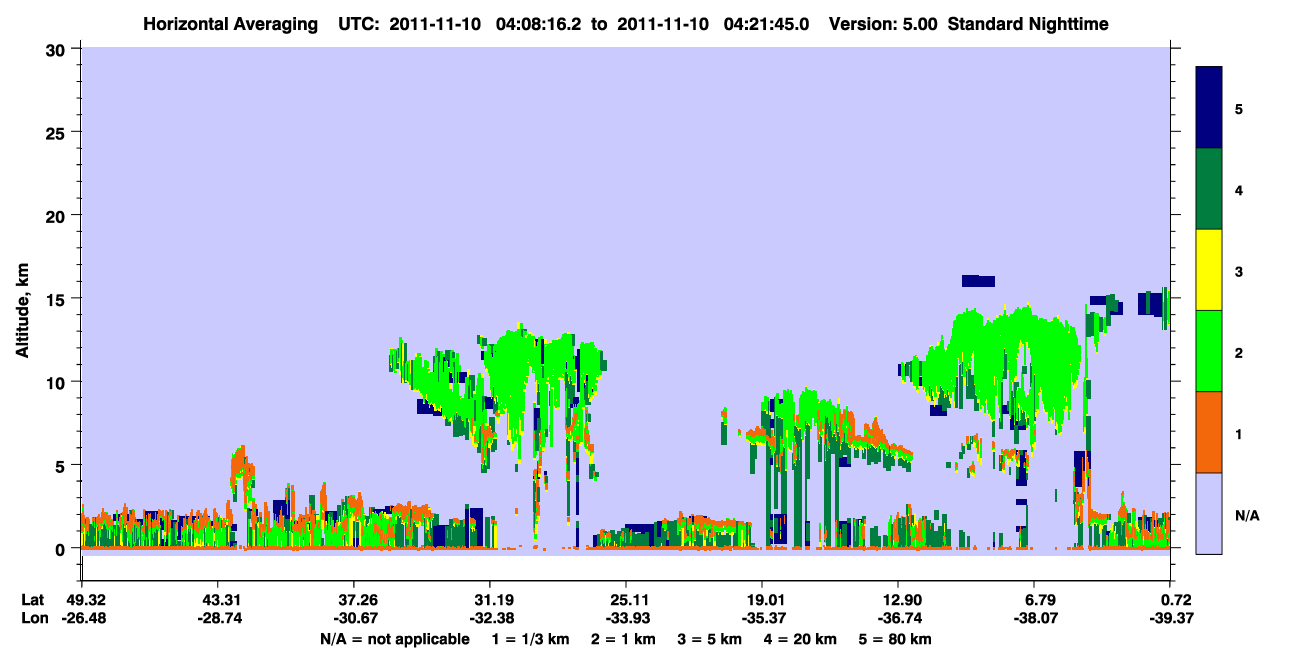The width and height of the screenshot is (1300, 667).
Task: Click the longitude value -35.37
Action: [x=763, y=618]
